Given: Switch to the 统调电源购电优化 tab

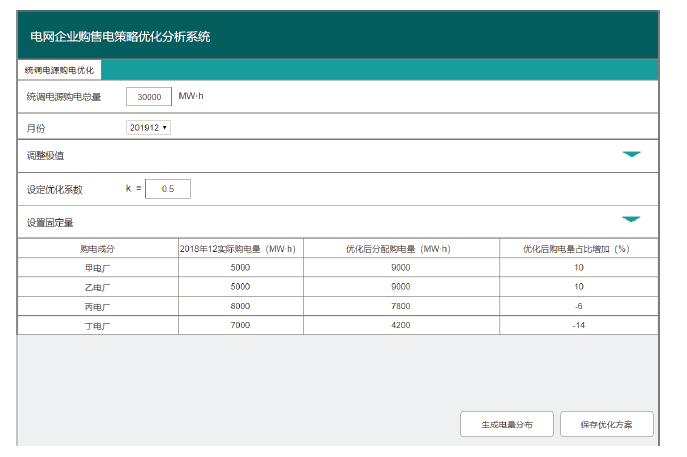Looking at the screenshot, I should pos(59,70).
